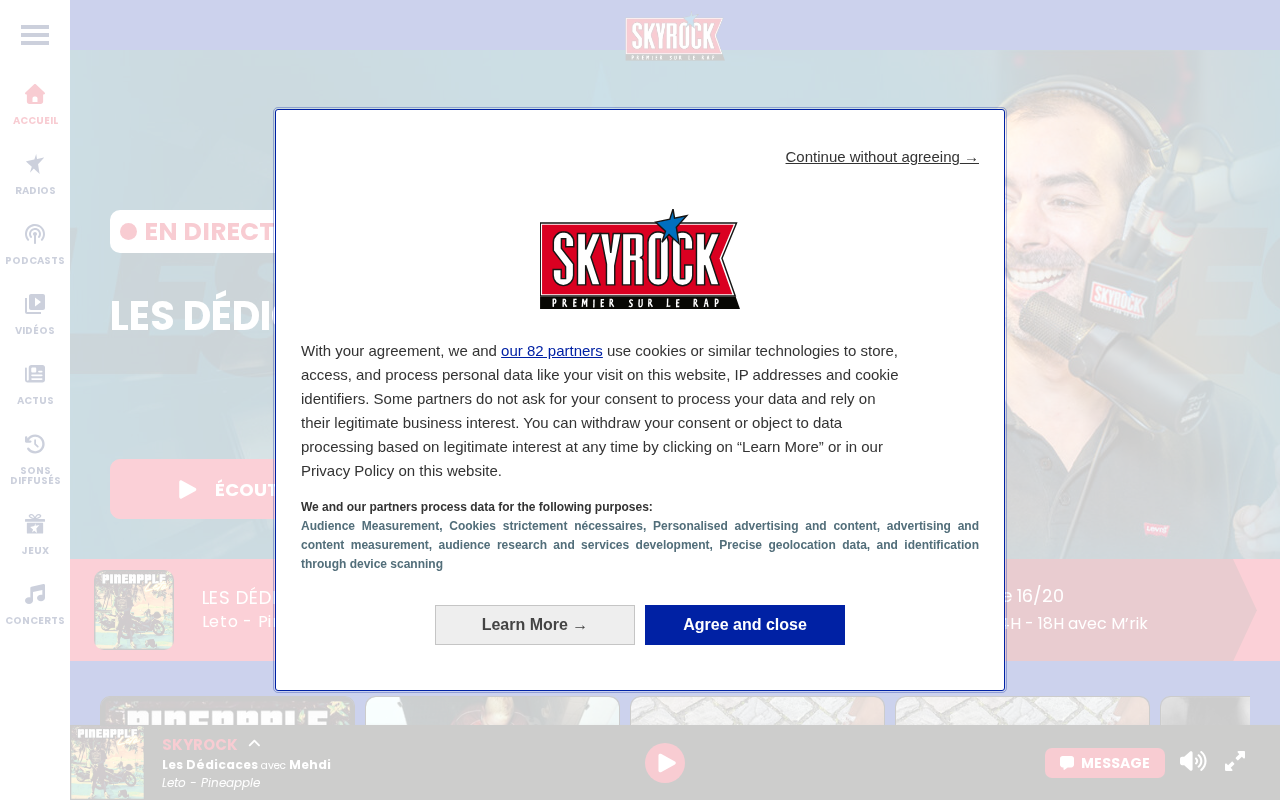Open Concerts music note icon
1280x800 pixels.
(x=35, y=594)
